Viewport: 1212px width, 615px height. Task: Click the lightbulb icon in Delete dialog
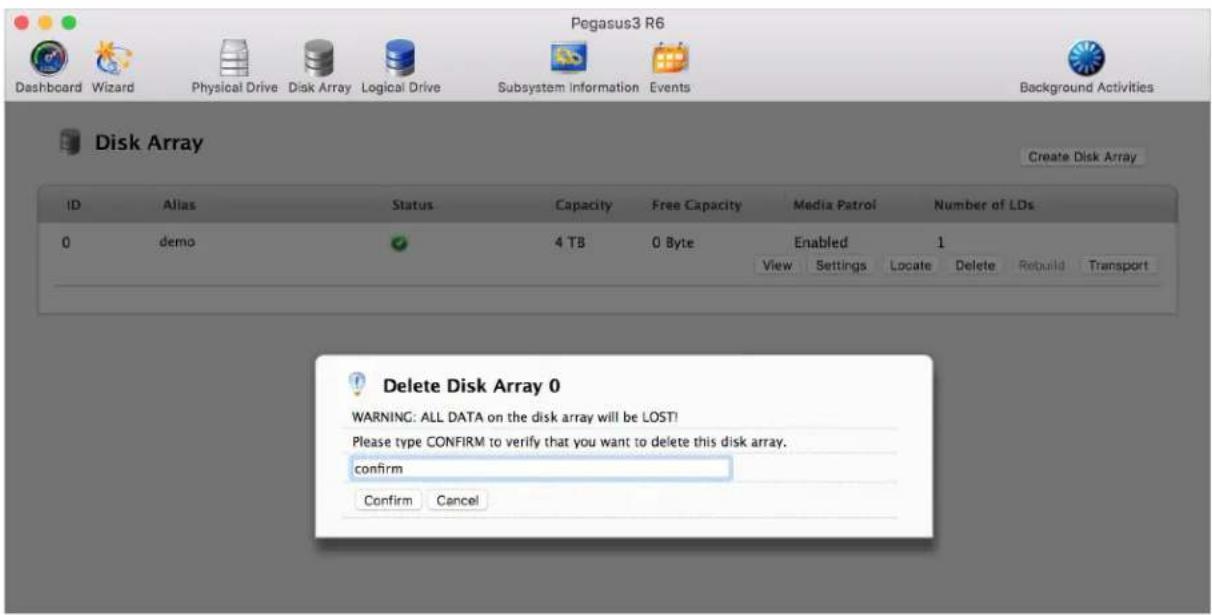tap(358, 386)
